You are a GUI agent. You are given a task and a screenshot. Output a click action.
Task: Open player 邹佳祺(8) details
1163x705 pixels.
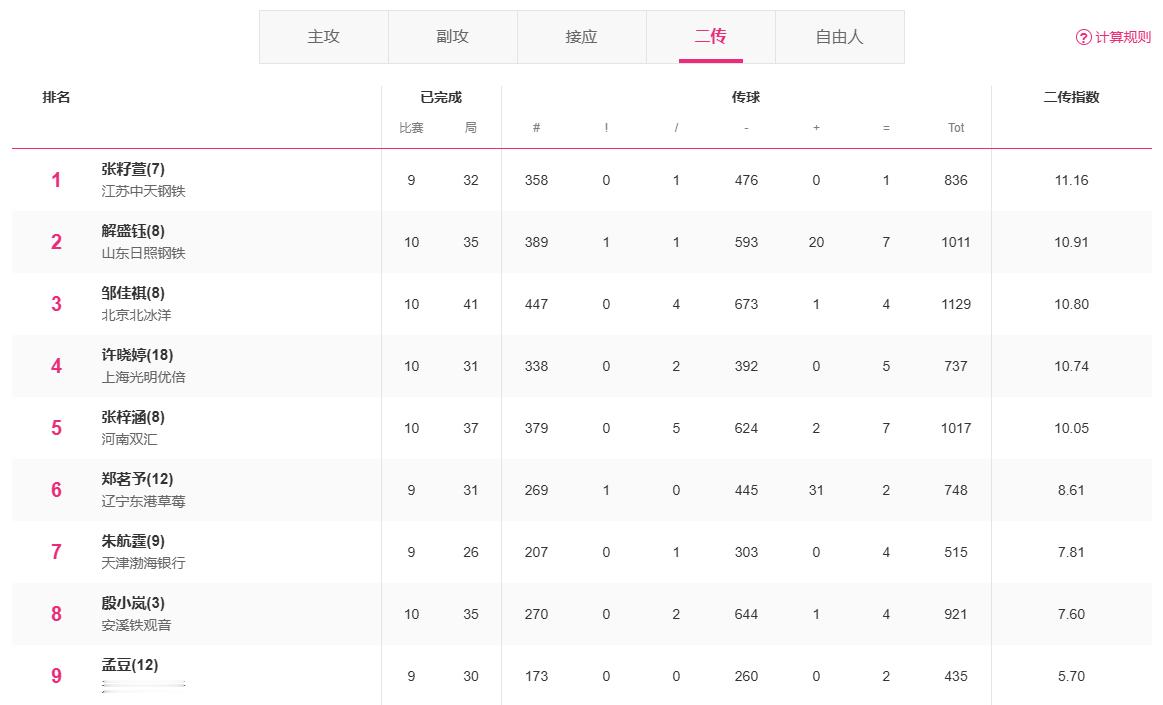[x=133, y=293]
